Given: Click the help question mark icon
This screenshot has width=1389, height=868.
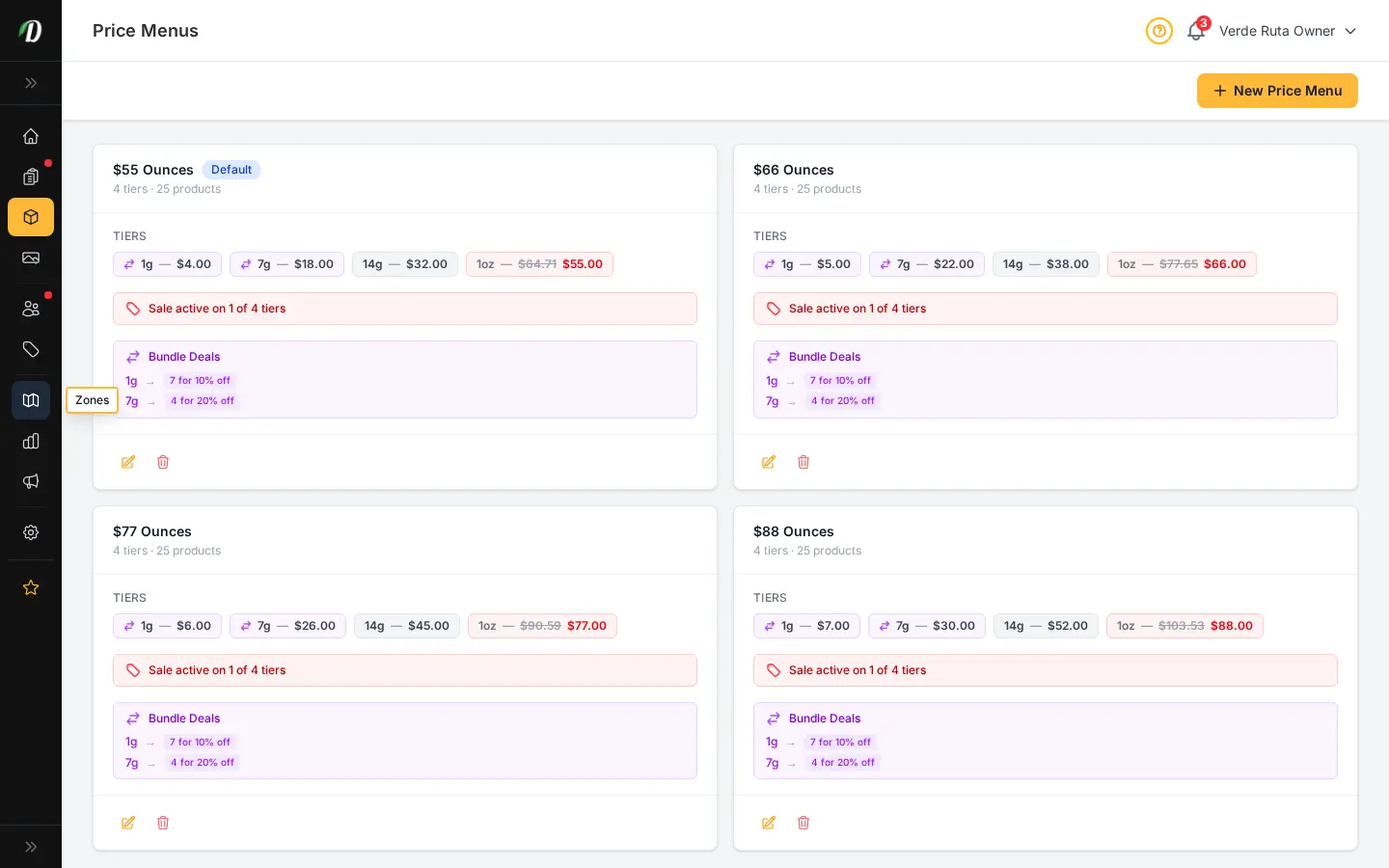Looking at the screenshot, I should 1159,31.
